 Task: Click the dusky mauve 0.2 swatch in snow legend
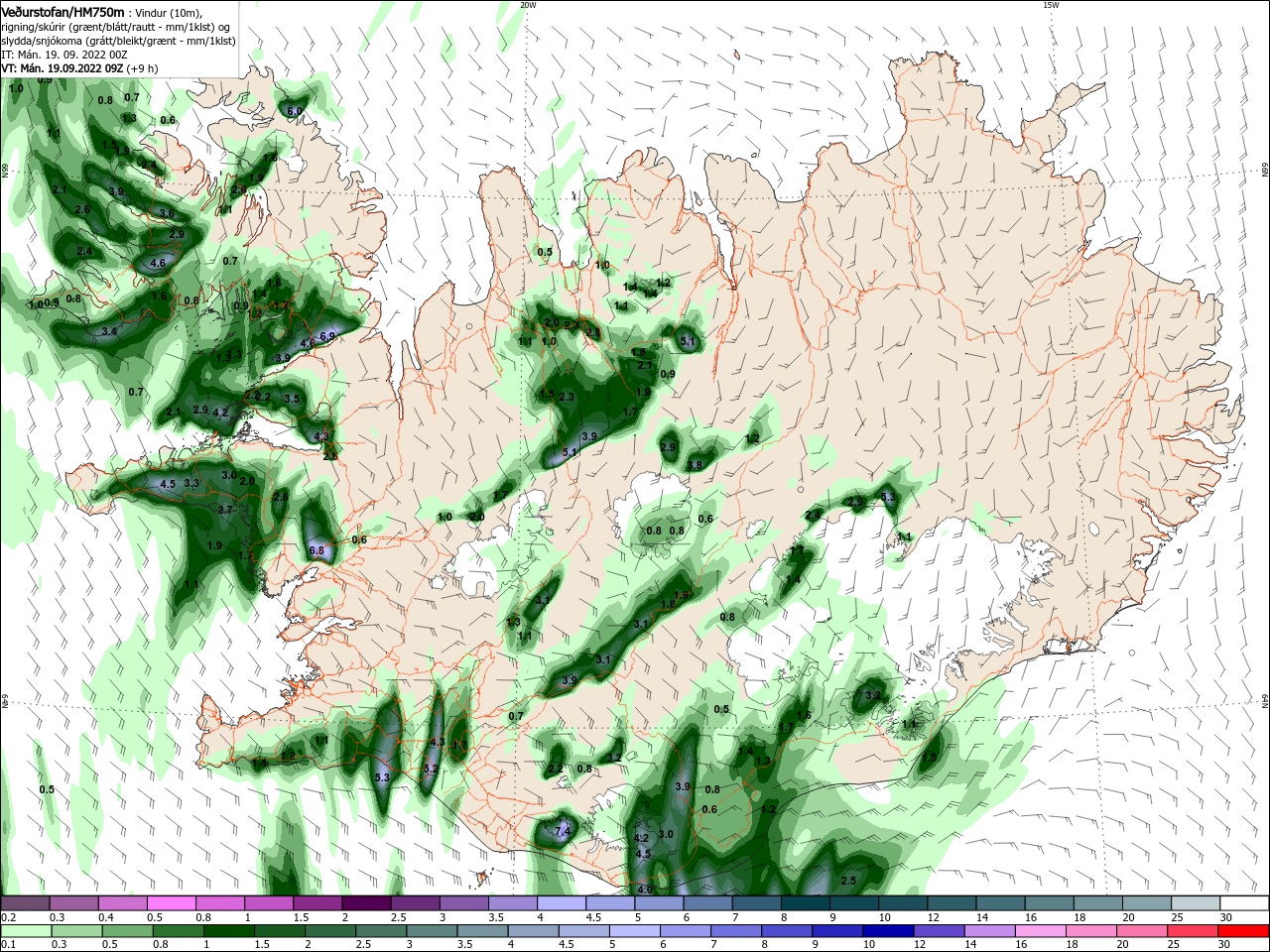[x=25, y=903]
